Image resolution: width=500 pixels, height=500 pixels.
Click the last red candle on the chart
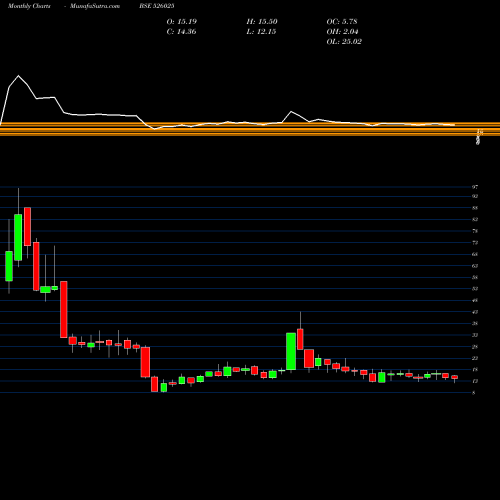coord(455,377)
